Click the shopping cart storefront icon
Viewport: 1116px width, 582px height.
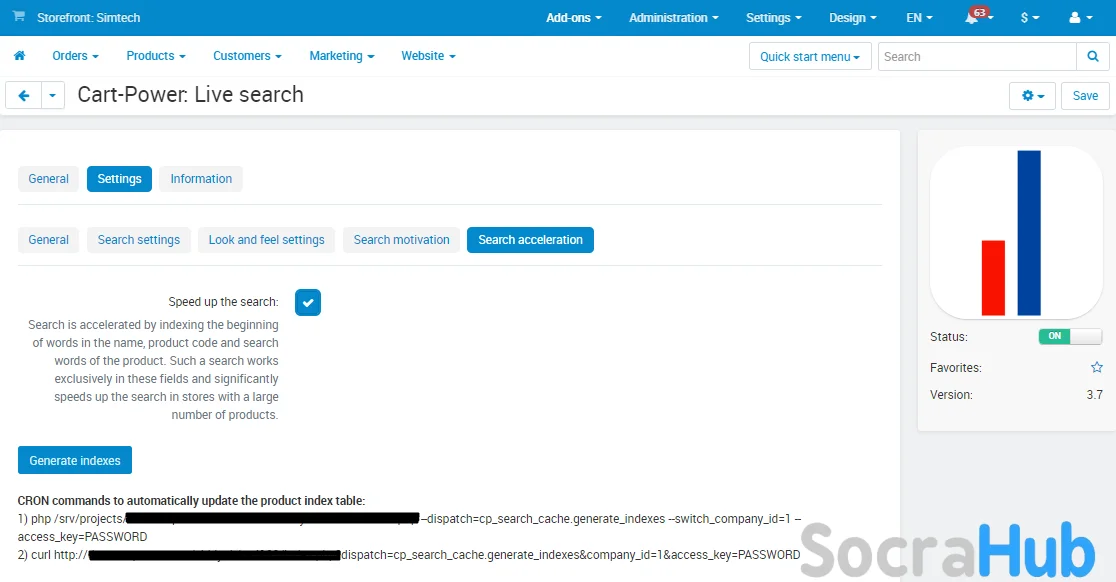19,17
